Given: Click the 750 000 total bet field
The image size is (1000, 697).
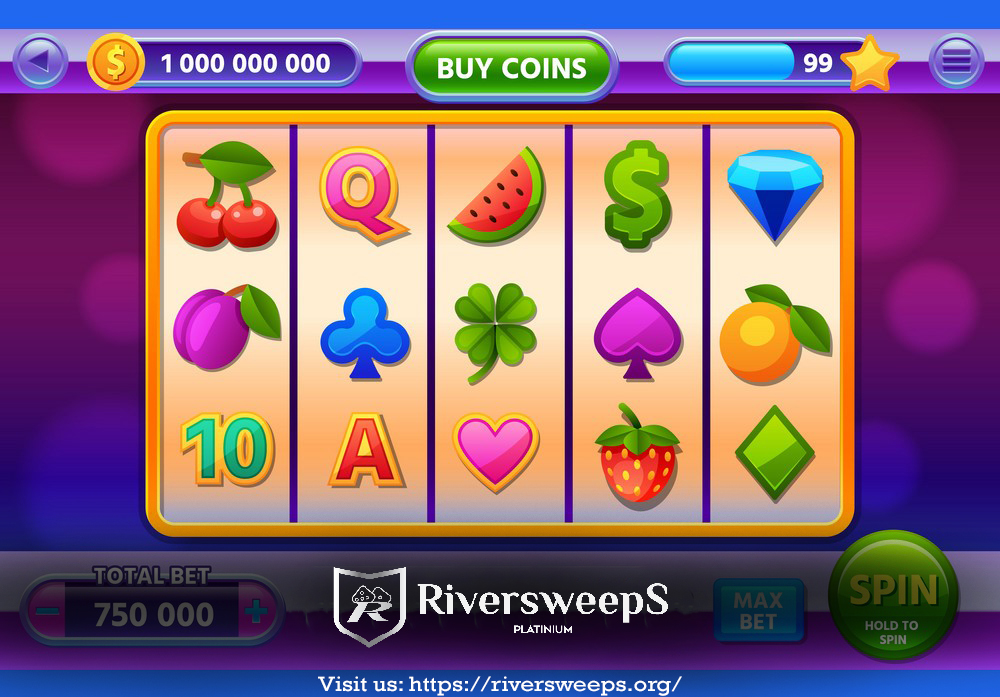Looking at the screenshot, I should [x=153, y=614].
